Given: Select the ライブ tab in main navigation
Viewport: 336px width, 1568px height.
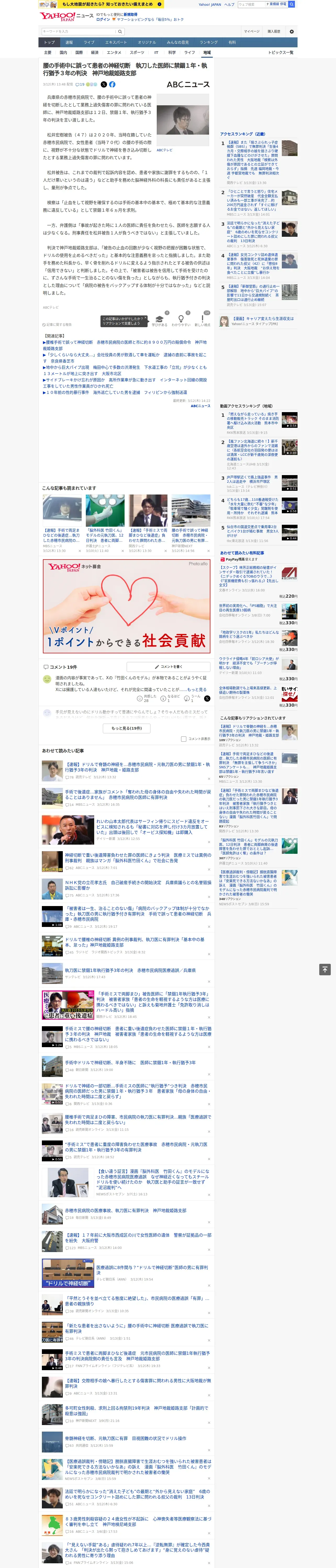Looking at the screenshot, I should pos(89,43).
